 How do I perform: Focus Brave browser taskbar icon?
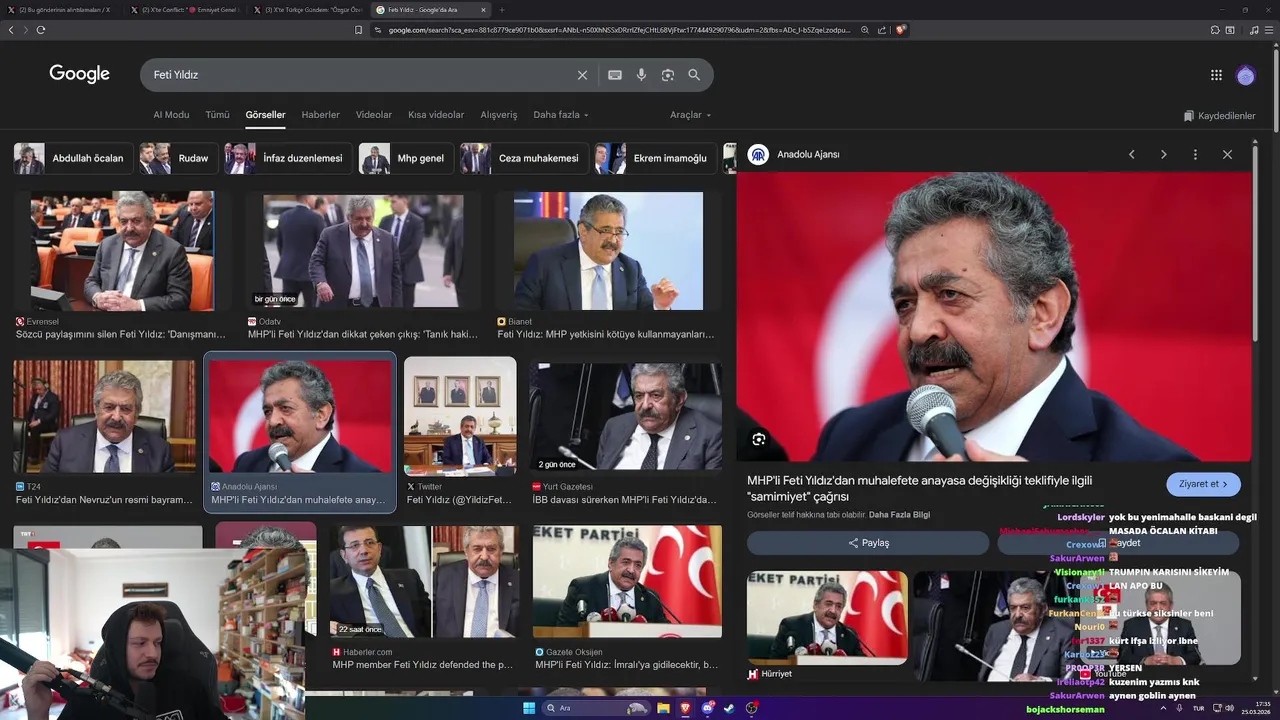click(686, 708)
